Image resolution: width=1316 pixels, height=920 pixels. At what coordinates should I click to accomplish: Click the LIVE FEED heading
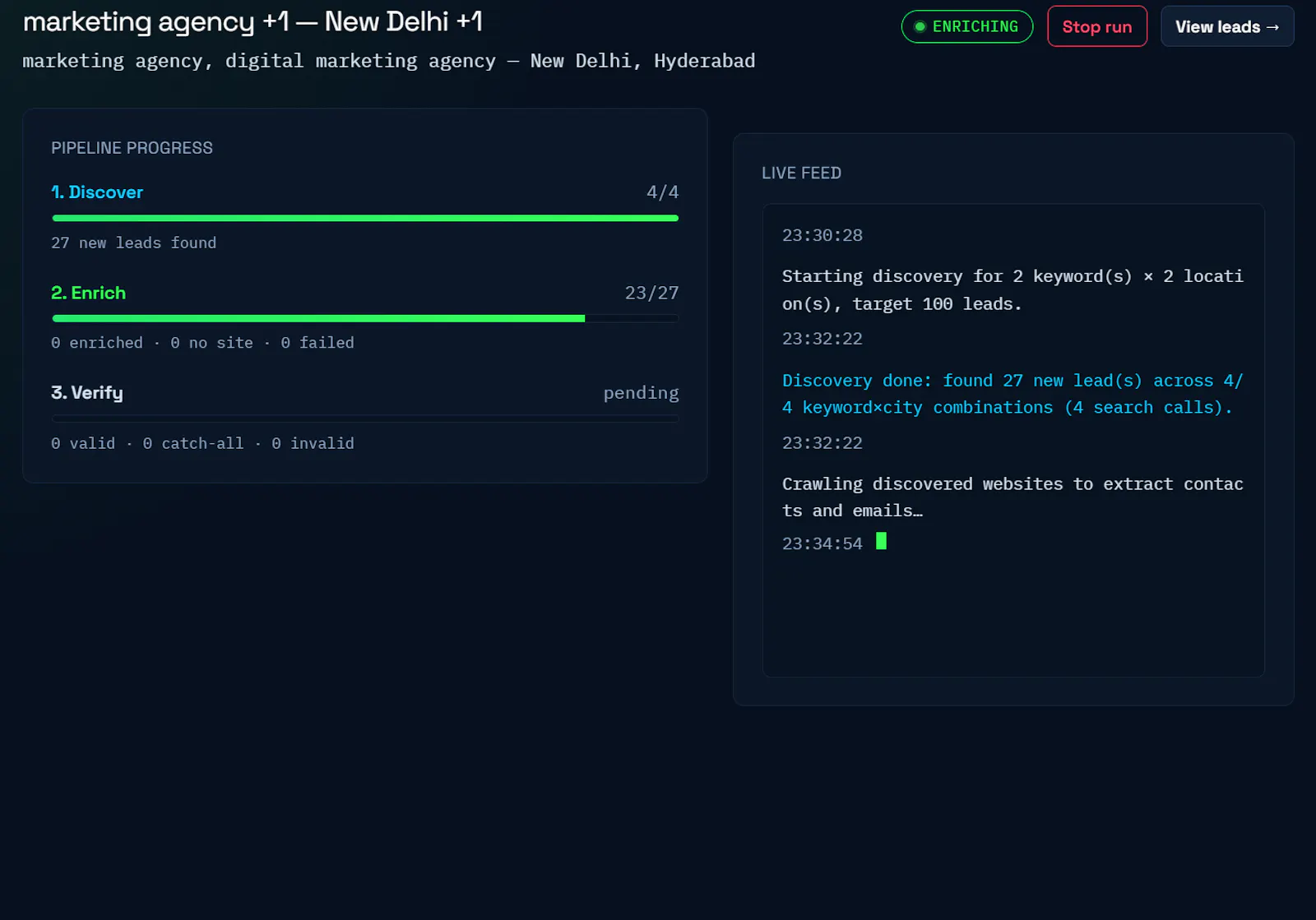801,173
